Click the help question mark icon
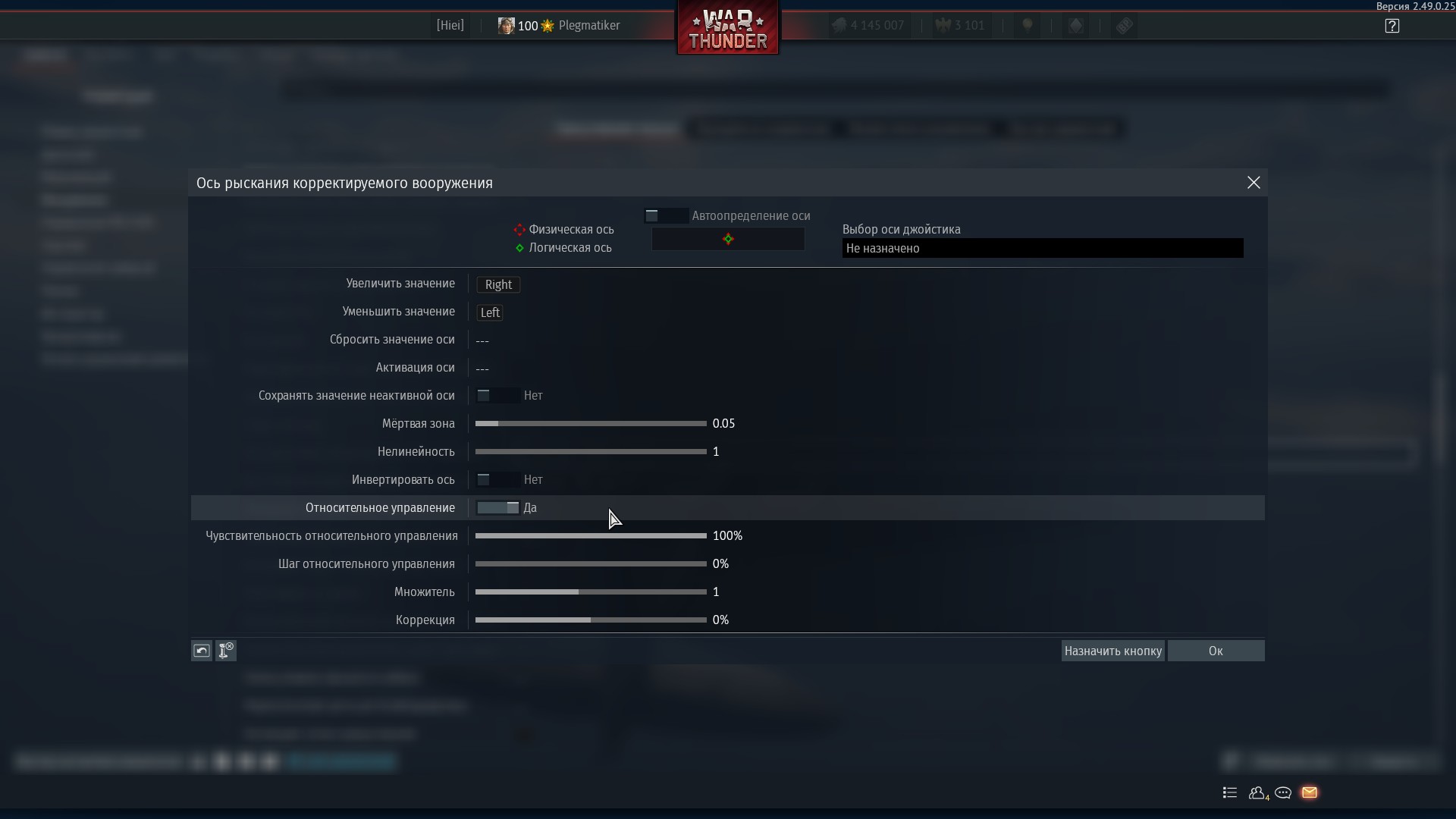Image resolution: width=1456 pixels, height=819 pixels. (x=1392, y=26)
